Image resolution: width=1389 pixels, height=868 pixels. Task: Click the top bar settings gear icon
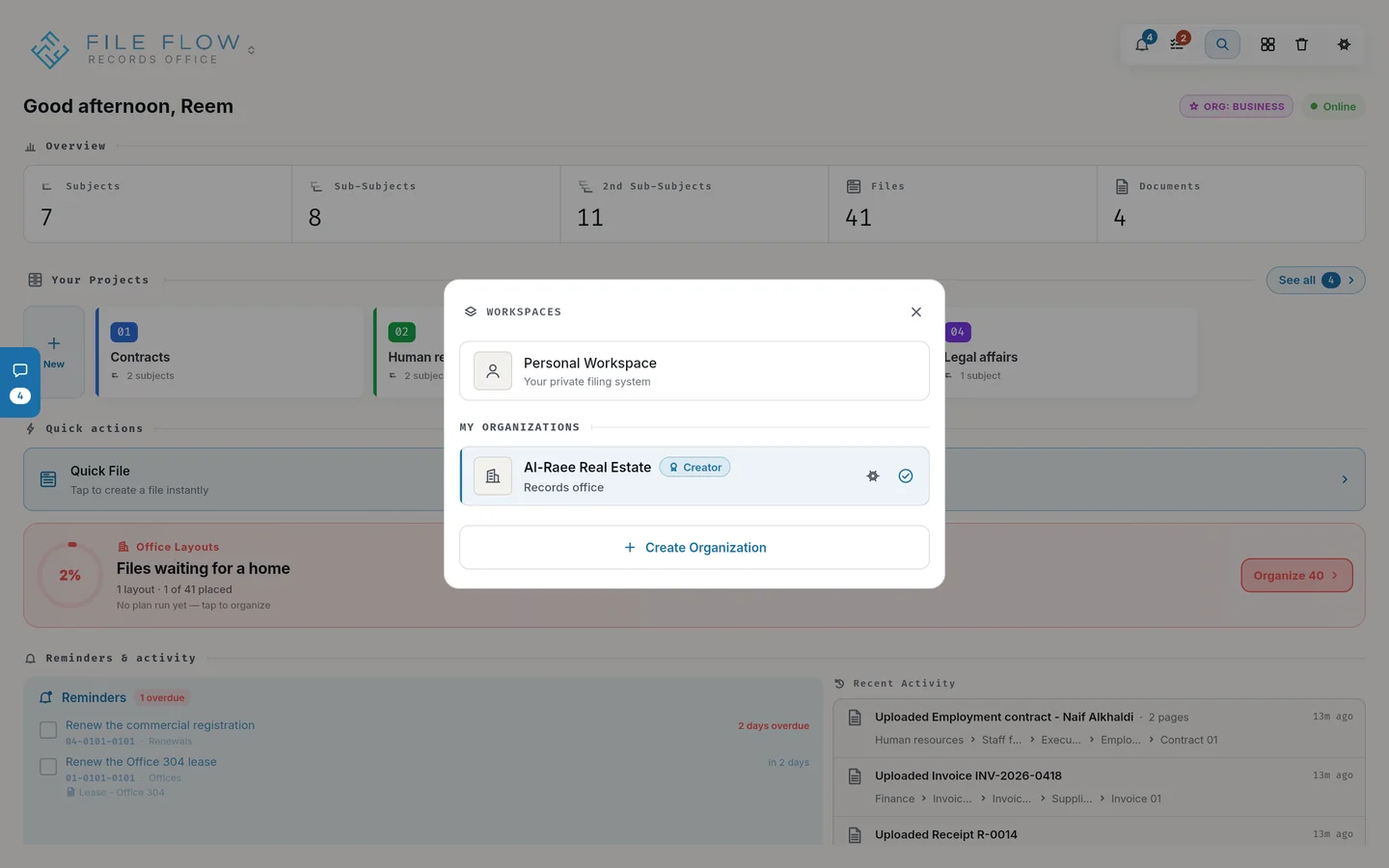click(x=1344, y=44)
